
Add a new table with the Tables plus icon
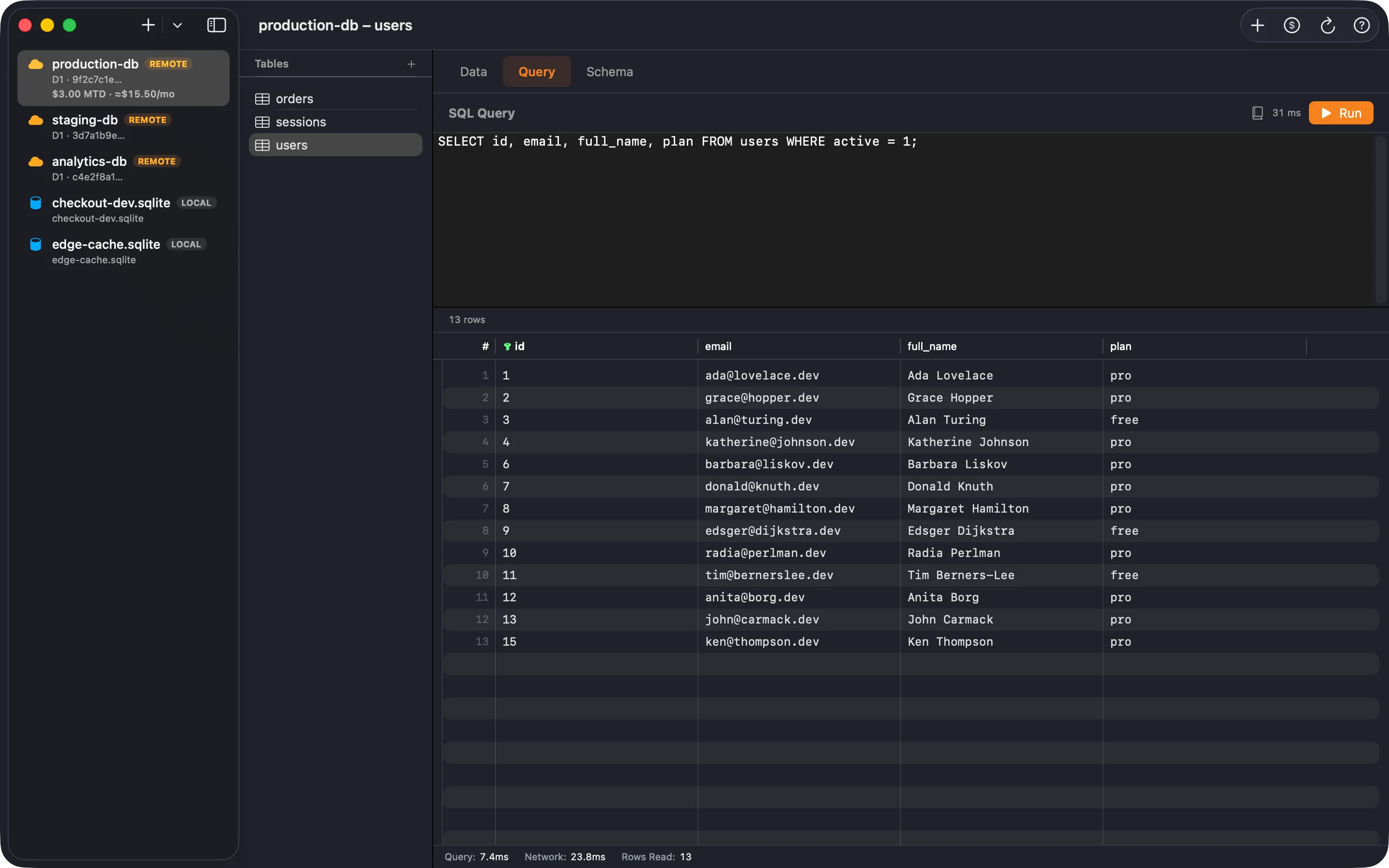tap(411, 64)
